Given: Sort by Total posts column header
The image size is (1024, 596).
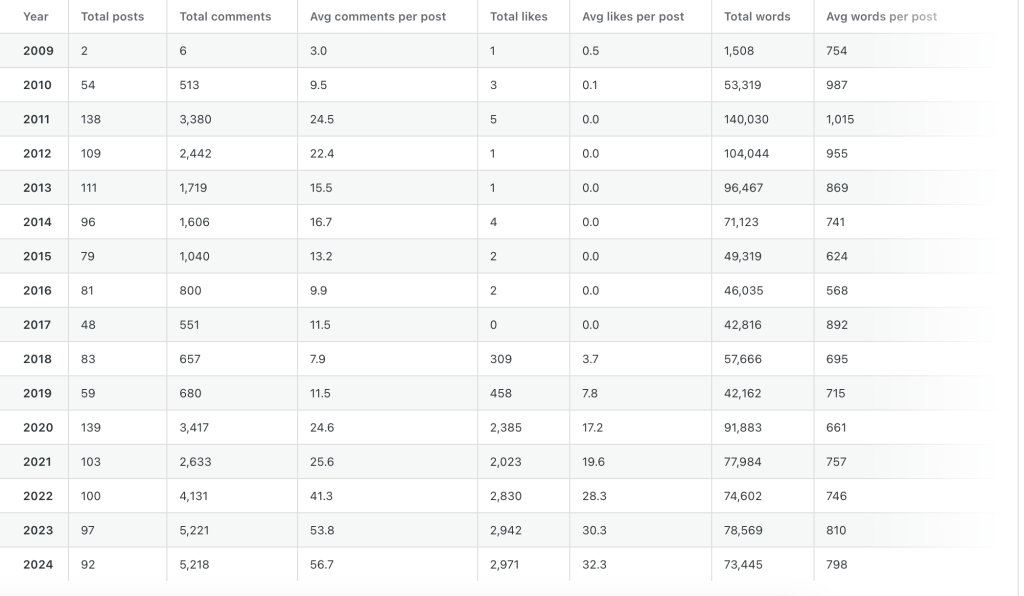Looking at the screenshot, I should coord(112,17).
